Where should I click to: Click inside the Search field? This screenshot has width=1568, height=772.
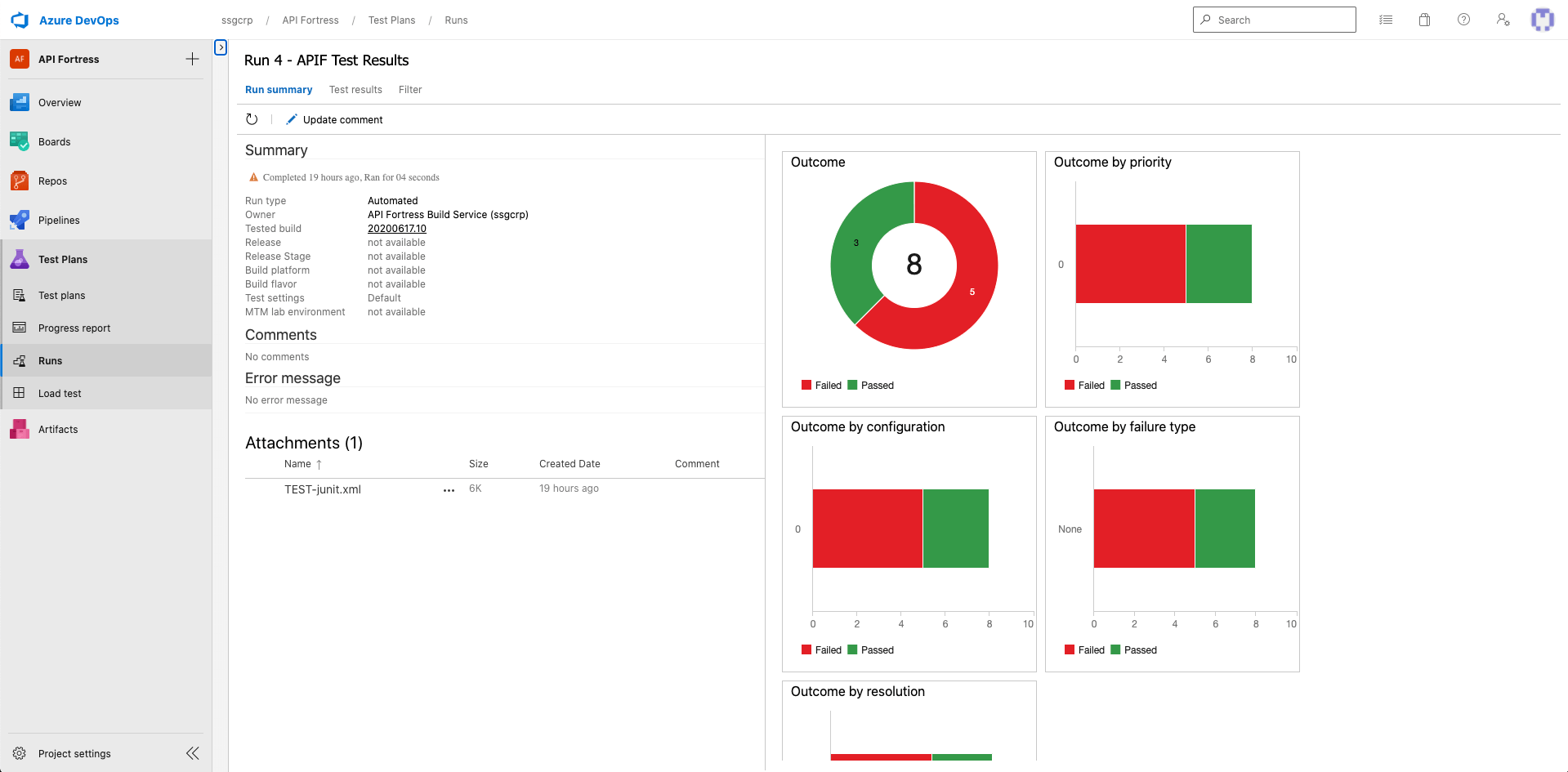tap(1274, 19)
